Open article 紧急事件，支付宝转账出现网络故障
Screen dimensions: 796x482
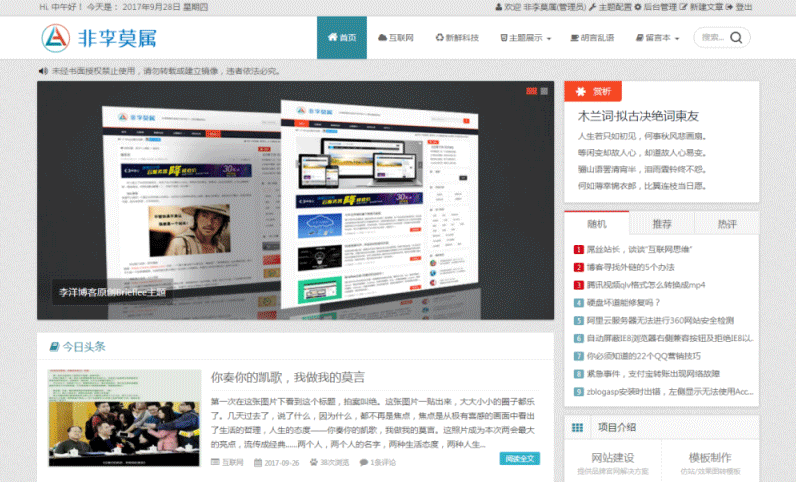click(x=653, y=374)
